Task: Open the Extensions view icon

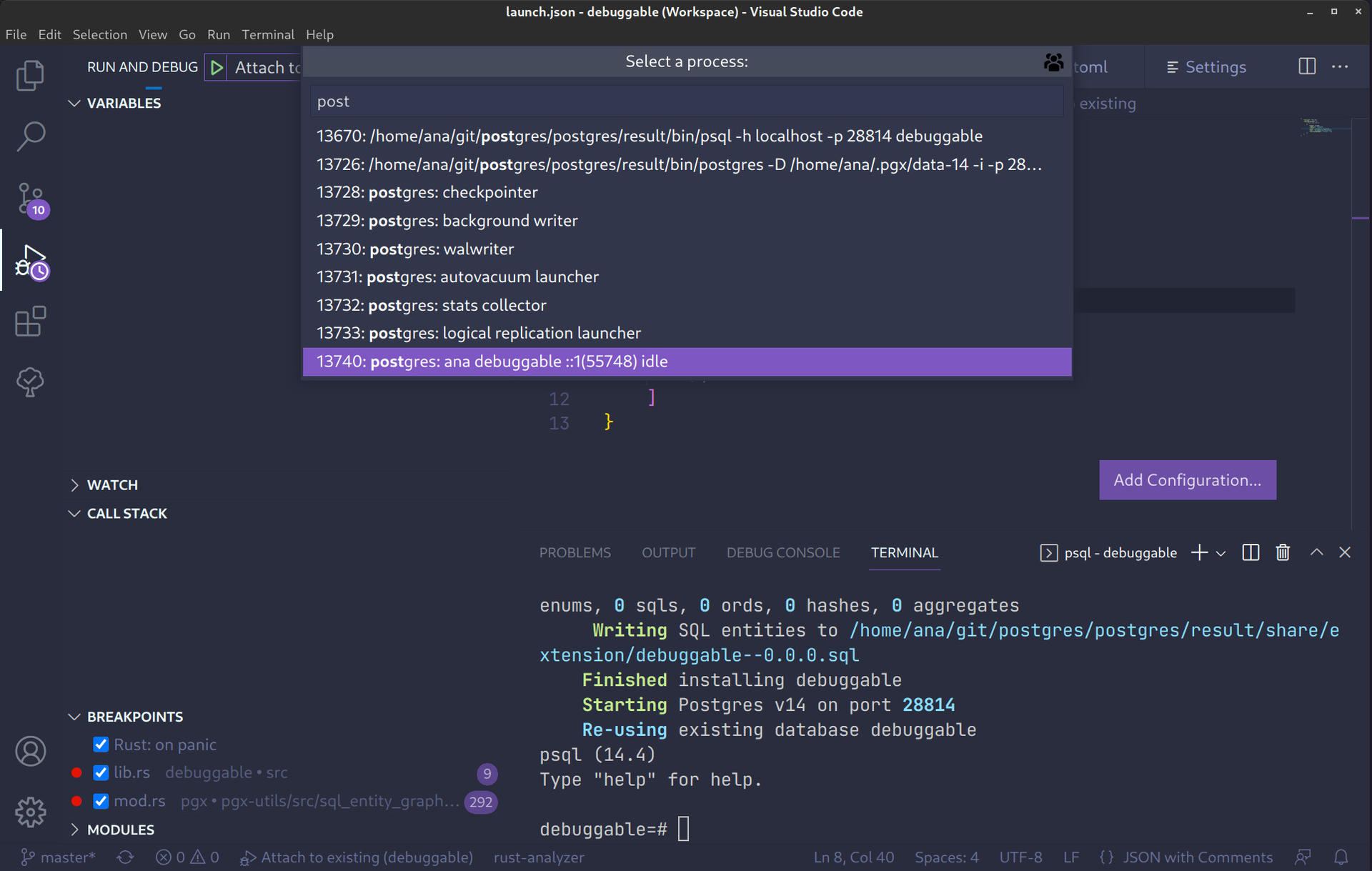Action: point(30,322)
